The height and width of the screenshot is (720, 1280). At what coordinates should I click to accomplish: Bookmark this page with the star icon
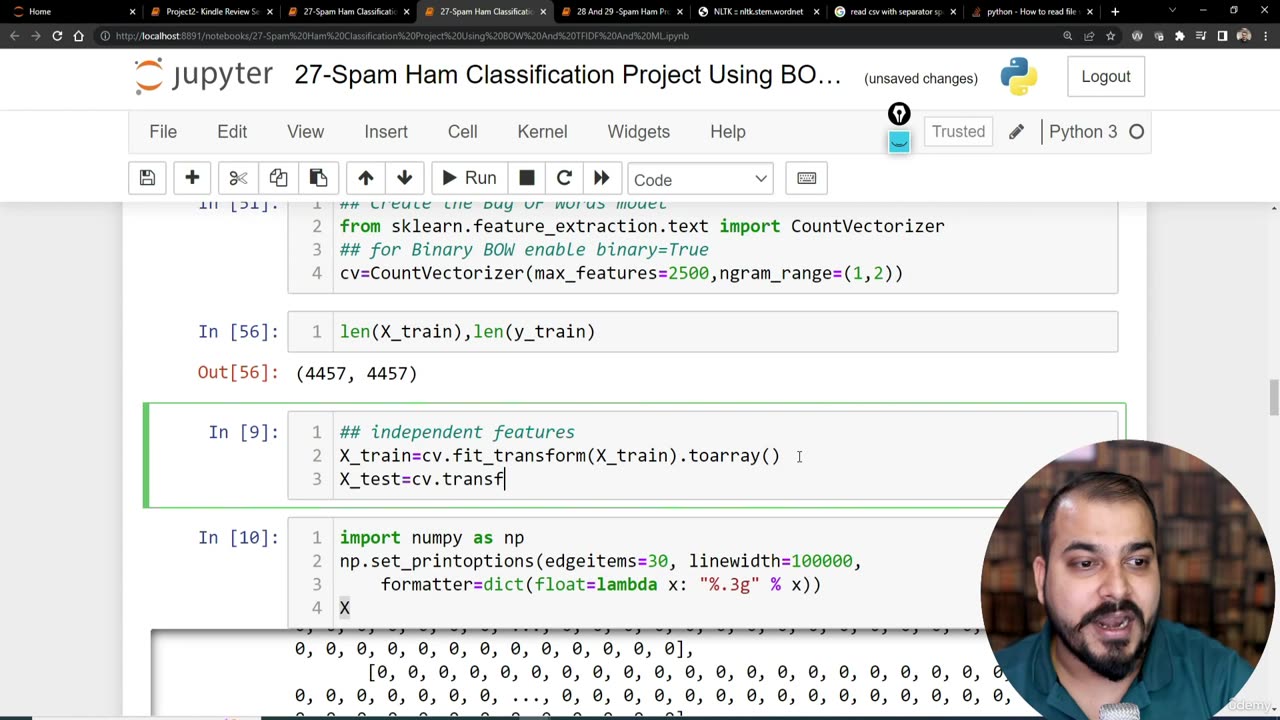tap(1110, 36)
